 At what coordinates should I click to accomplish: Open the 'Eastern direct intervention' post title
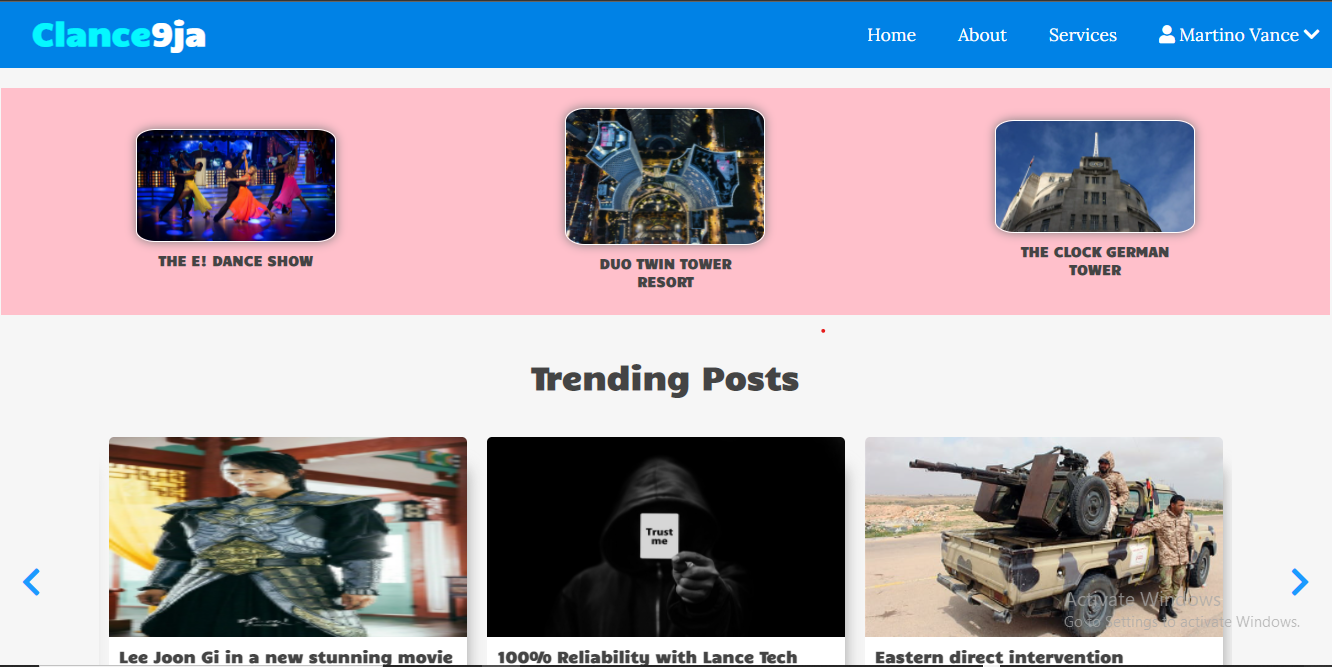click(999, 657)
